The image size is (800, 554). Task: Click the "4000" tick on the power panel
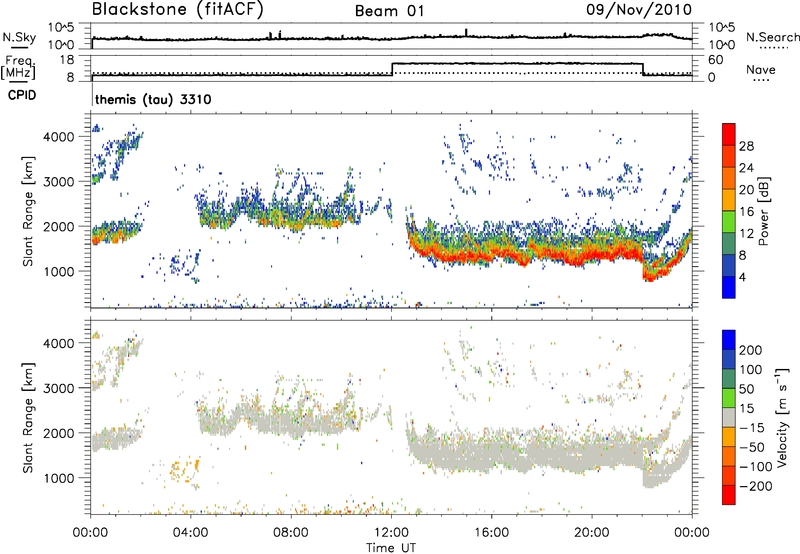[x=58, y=137]
